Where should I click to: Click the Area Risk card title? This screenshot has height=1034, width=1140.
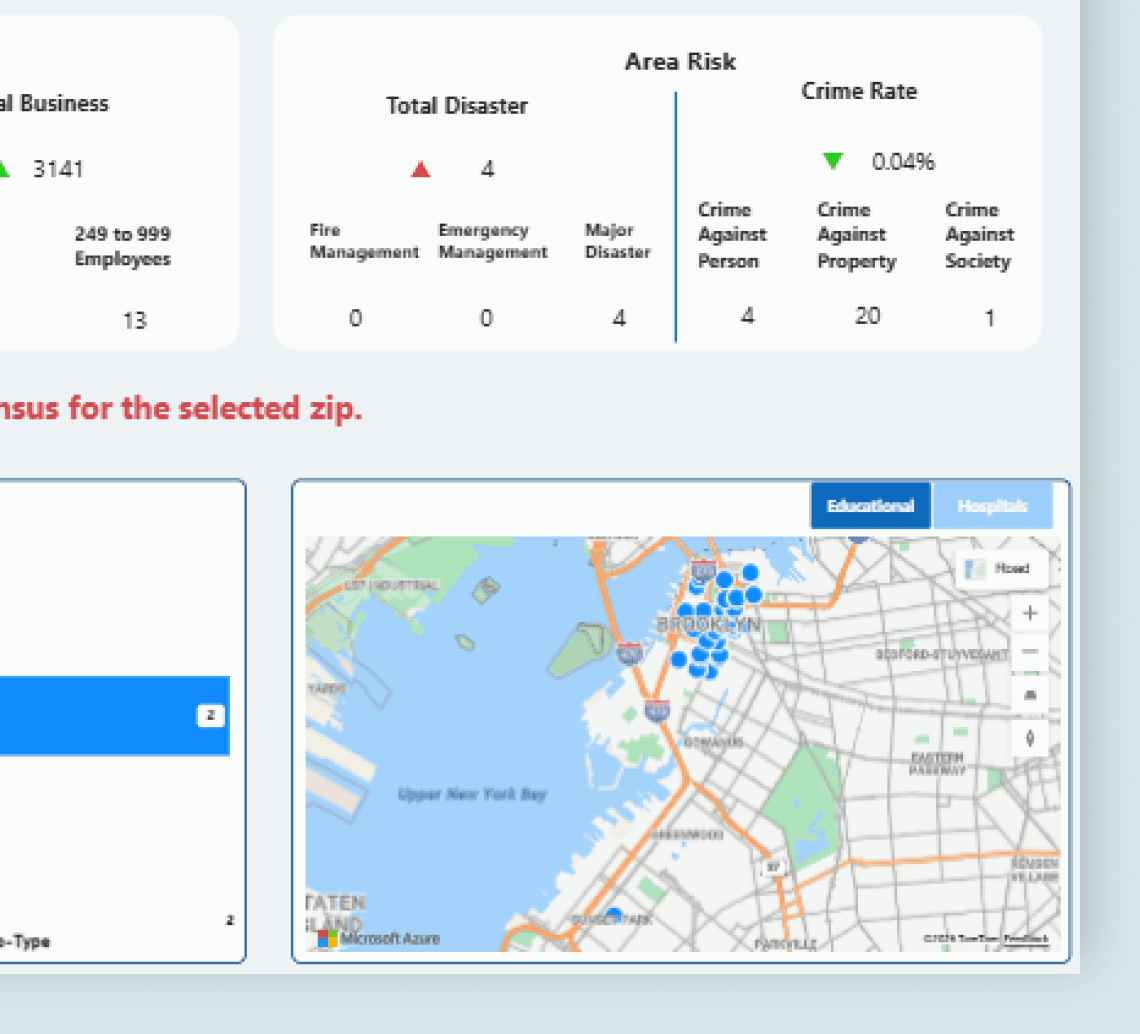(681, 62)
